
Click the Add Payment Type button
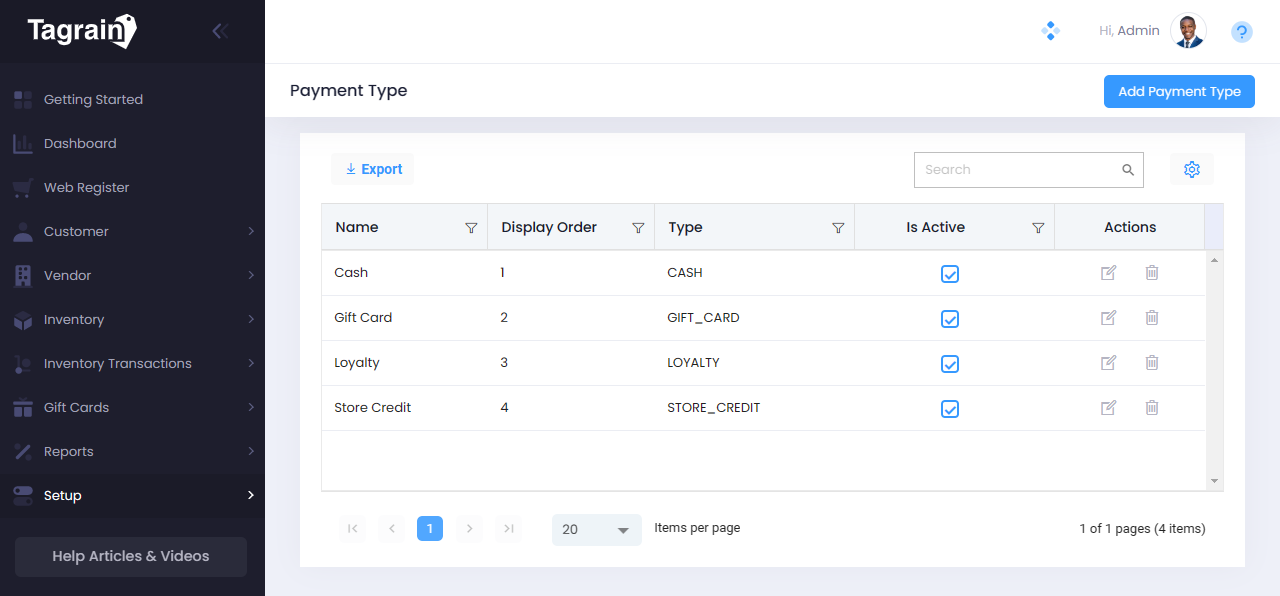pos(1179,92)
